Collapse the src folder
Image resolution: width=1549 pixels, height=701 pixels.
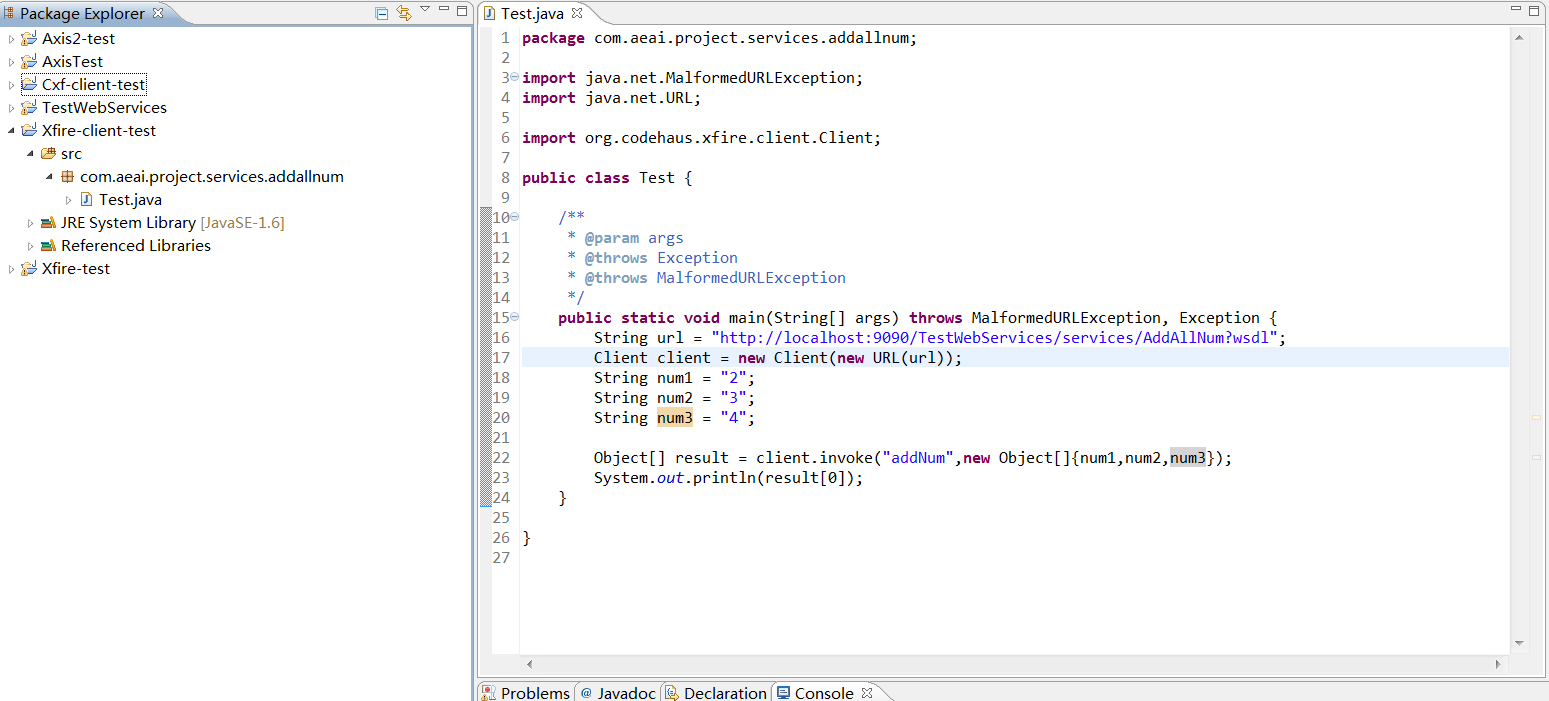pos(30,154)
